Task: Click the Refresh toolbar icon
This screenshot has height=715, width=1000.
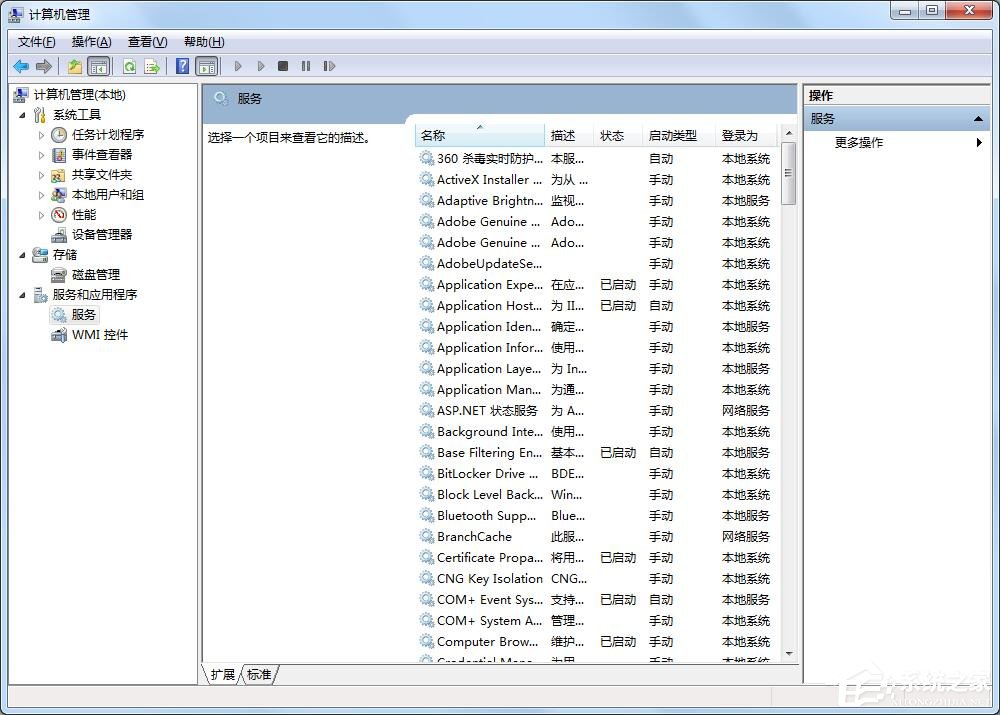Action: pyautogui.click(x=129, y=66)
